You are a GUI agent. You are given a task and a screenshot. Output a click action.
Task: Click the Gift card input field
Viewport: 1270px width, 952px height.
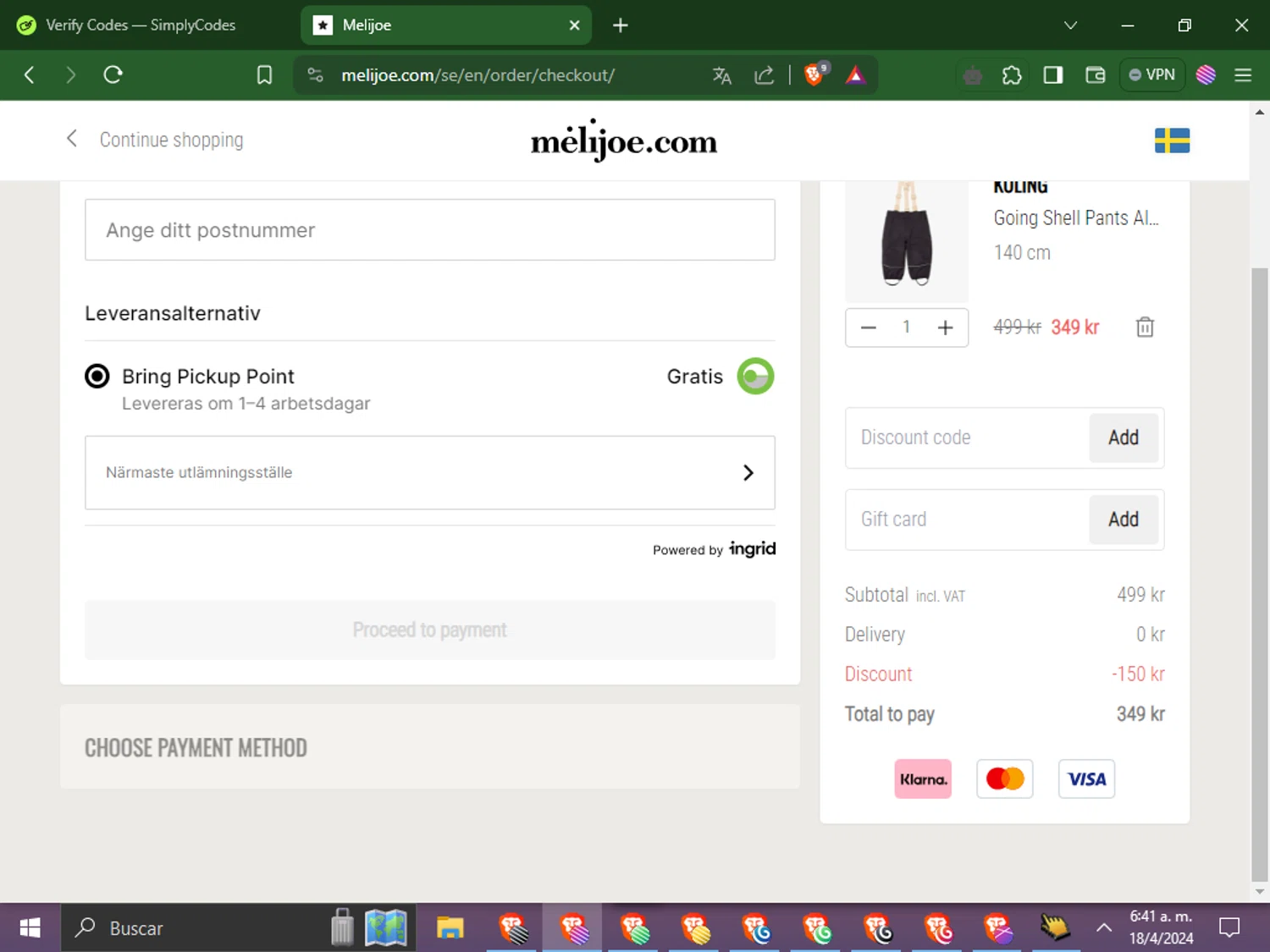coord(968,520)
